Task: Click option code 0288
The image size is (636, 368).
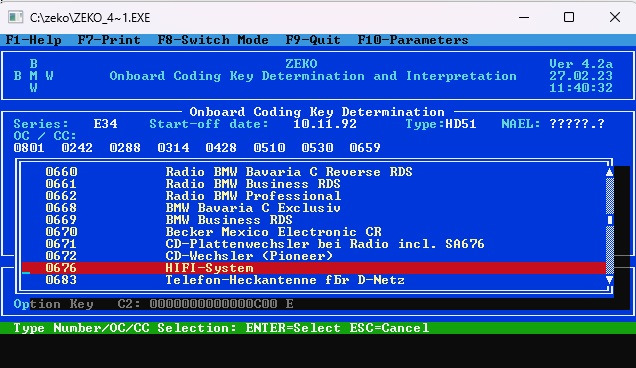Action: [125, 148]
